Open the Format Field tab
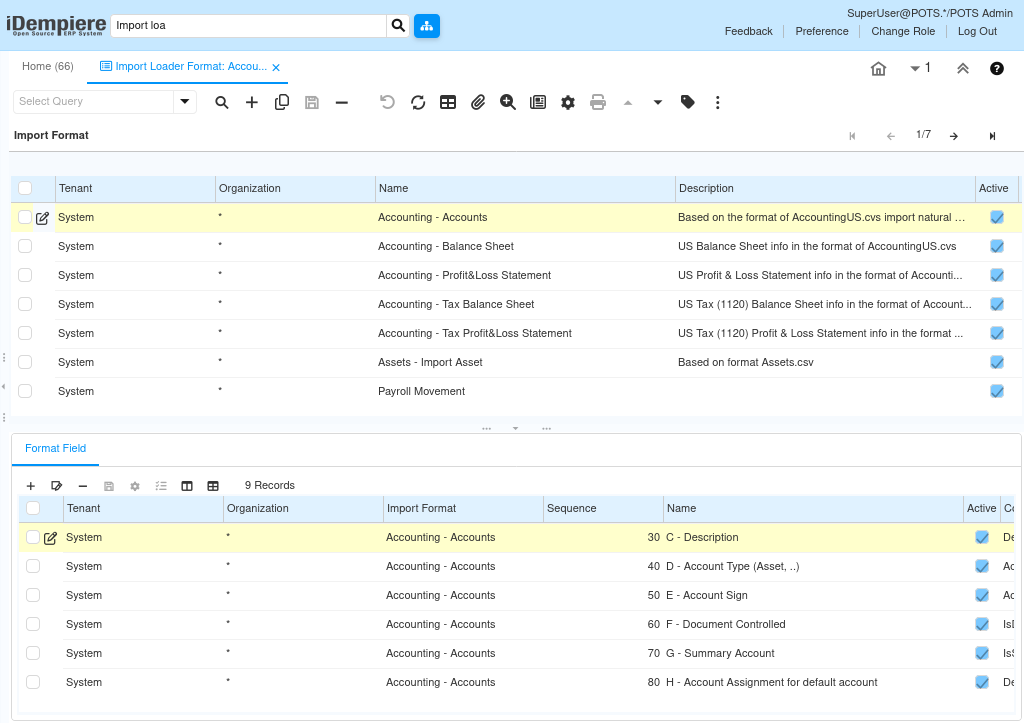Screen dimensions: 1024x723 pyautogui.click(x=56, y=449)
